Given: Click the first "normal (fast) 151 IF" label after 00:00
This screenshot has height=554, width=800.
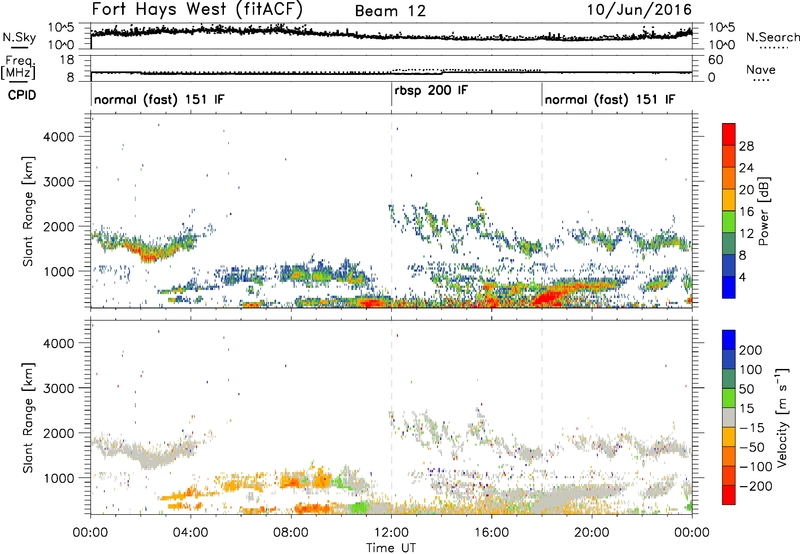Looking at the screenshot, I should [159, 99].
